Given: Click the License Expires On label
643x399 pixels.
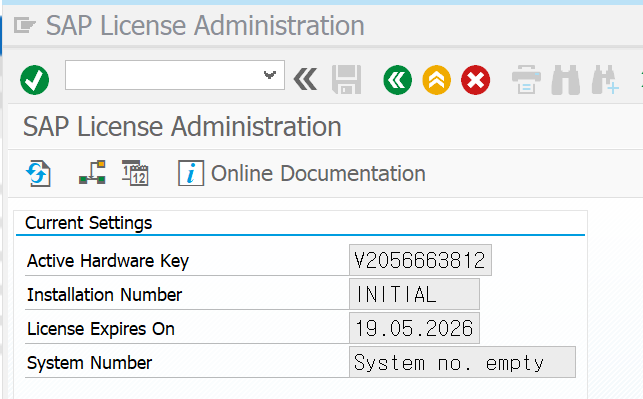Looking at the screenshot, I should coord(101,329).
